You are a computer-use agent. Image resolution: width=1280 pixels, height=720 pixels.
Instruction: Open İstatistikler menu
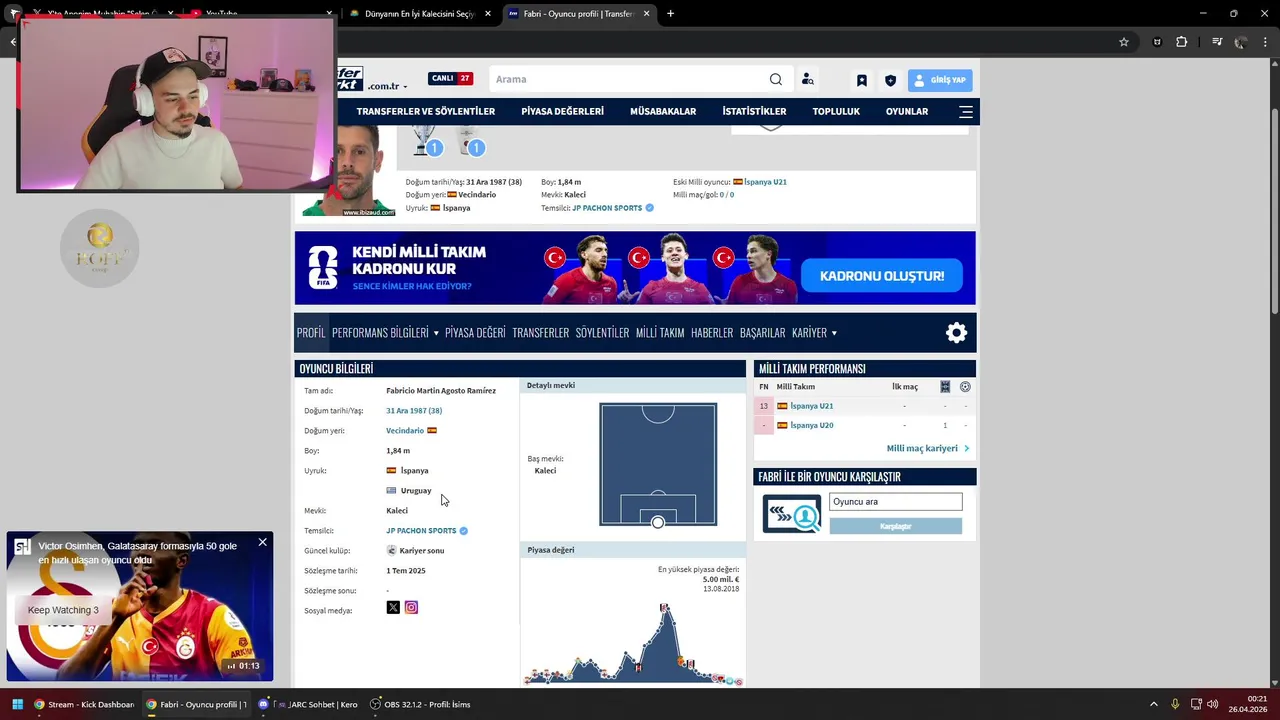point(754,111)
